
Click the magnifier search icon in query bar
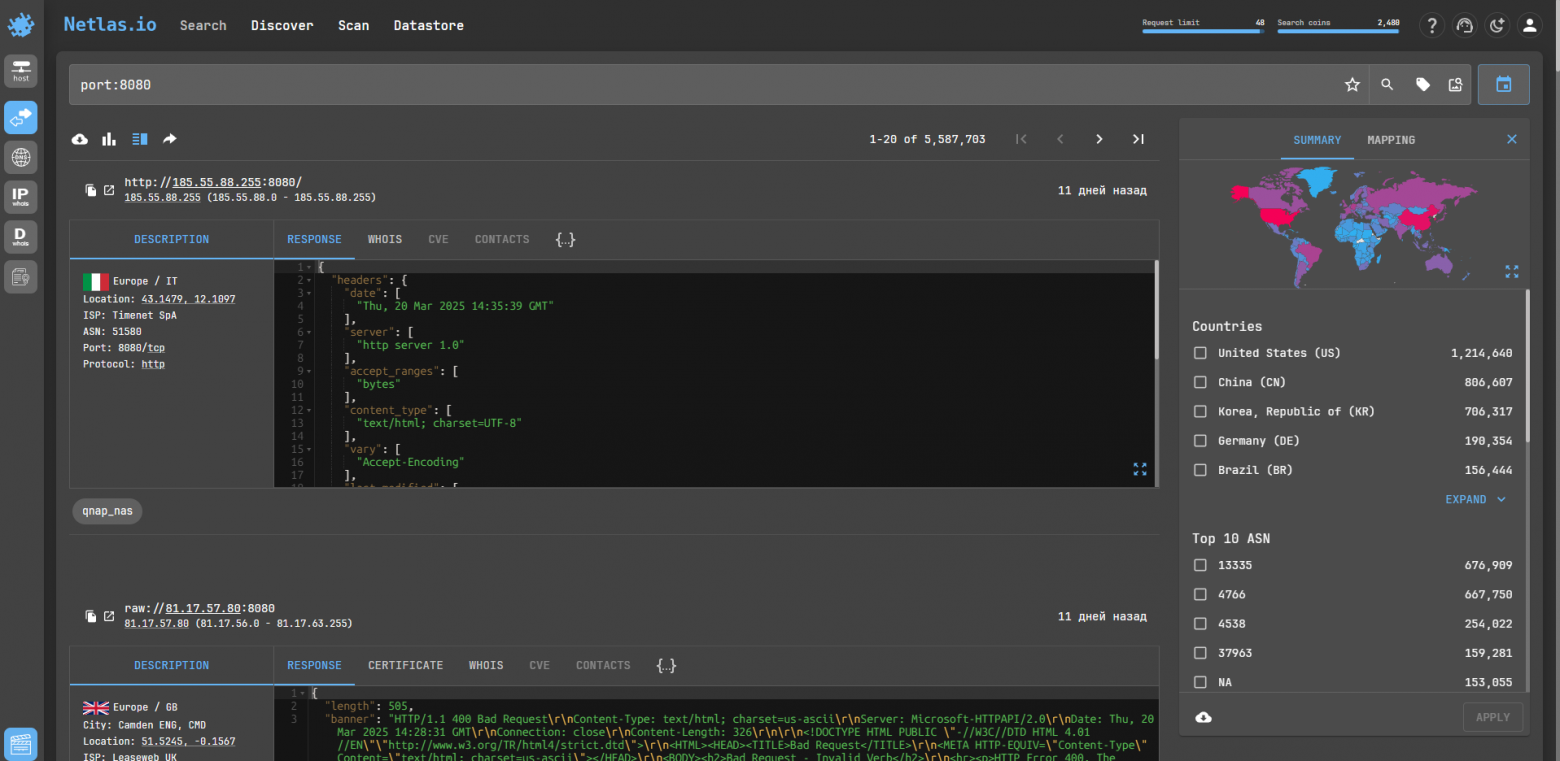coord(1387,85)
